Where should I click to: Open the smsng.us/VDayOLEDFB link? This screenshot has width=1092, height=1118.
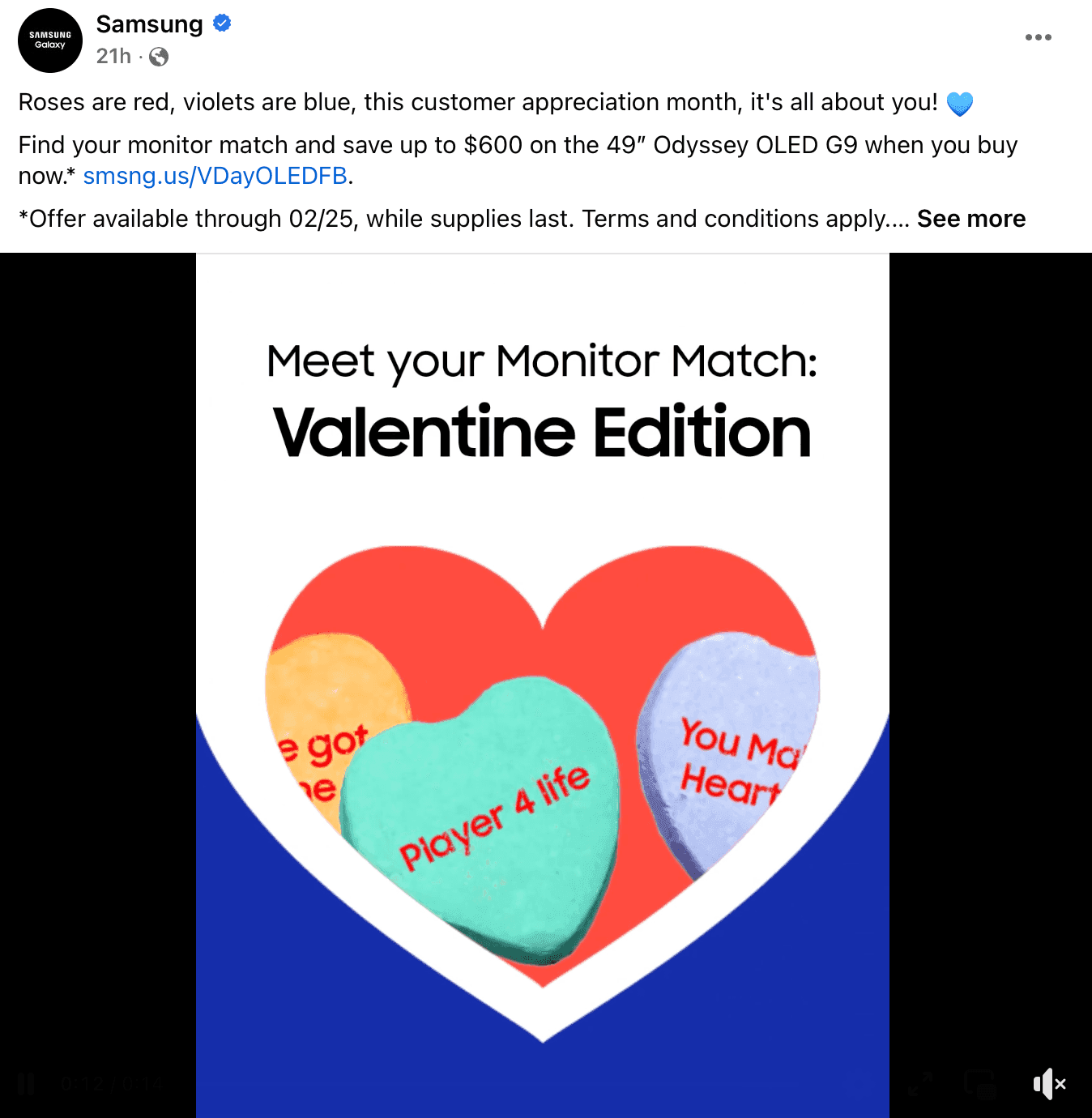coord(215,174)
